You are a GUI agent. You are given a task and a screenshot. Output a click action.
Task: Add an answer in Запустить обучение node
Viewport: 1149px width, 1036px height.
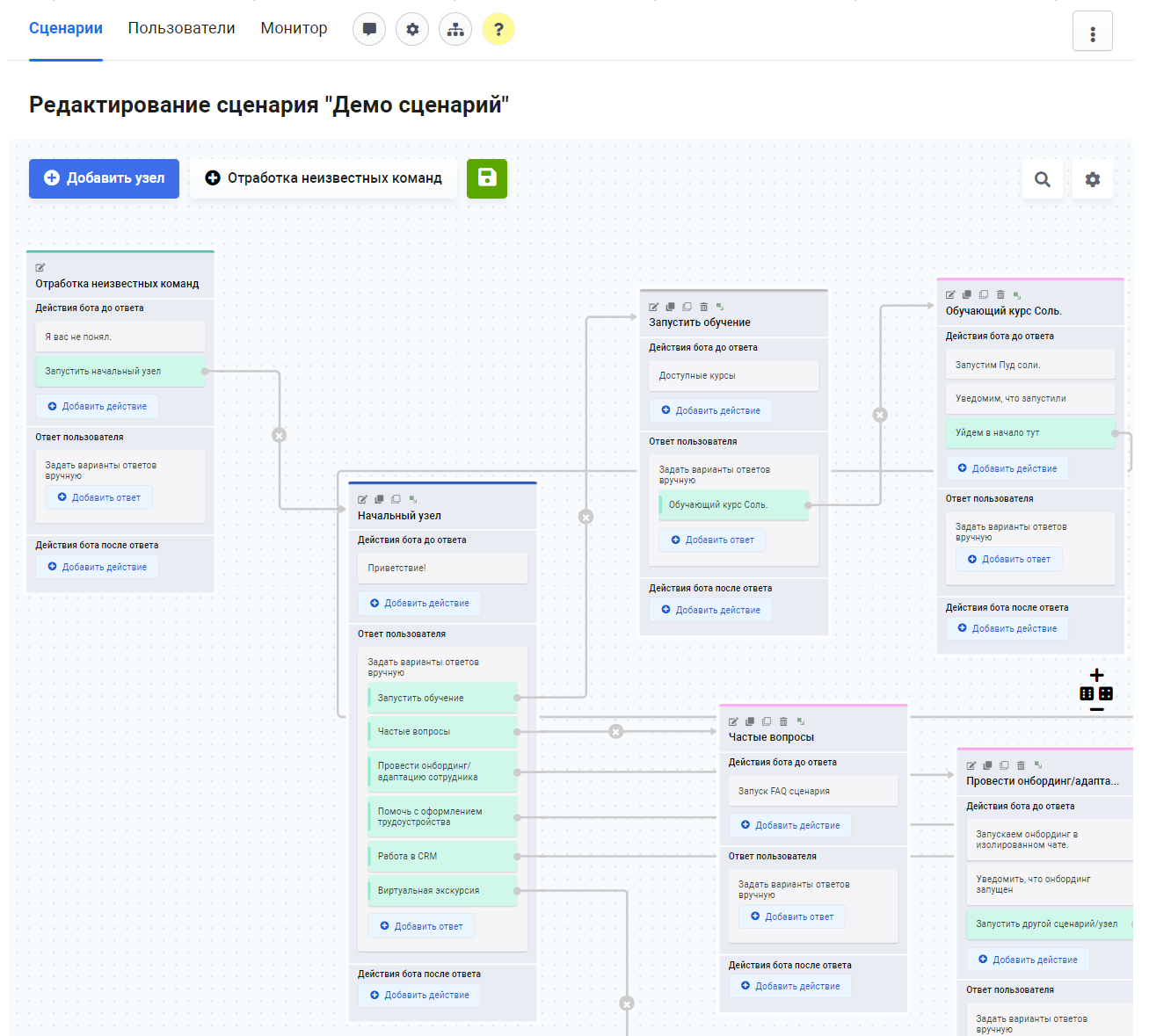click(712, 540)
